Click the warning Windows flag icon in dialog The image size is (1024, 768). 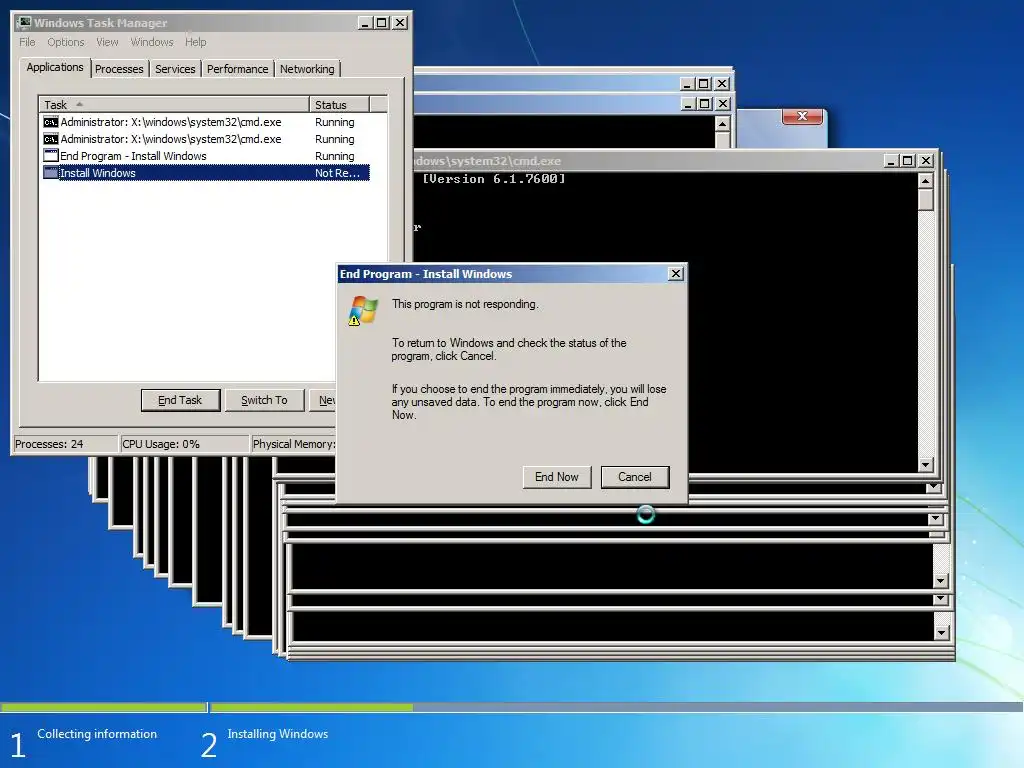[363, 311]
